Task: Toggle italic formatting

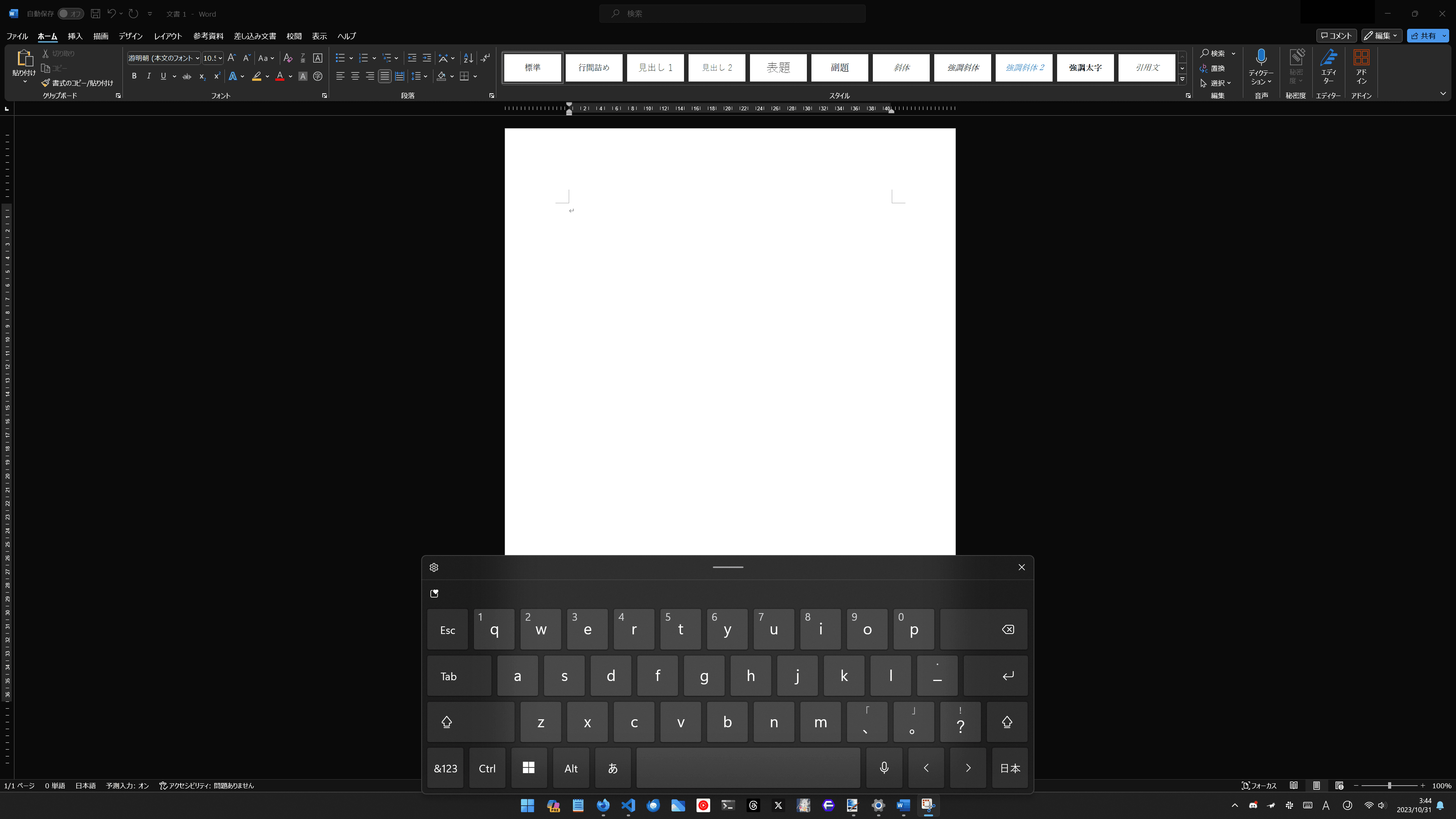Action: pyautogui.click(x=149, y=76)
